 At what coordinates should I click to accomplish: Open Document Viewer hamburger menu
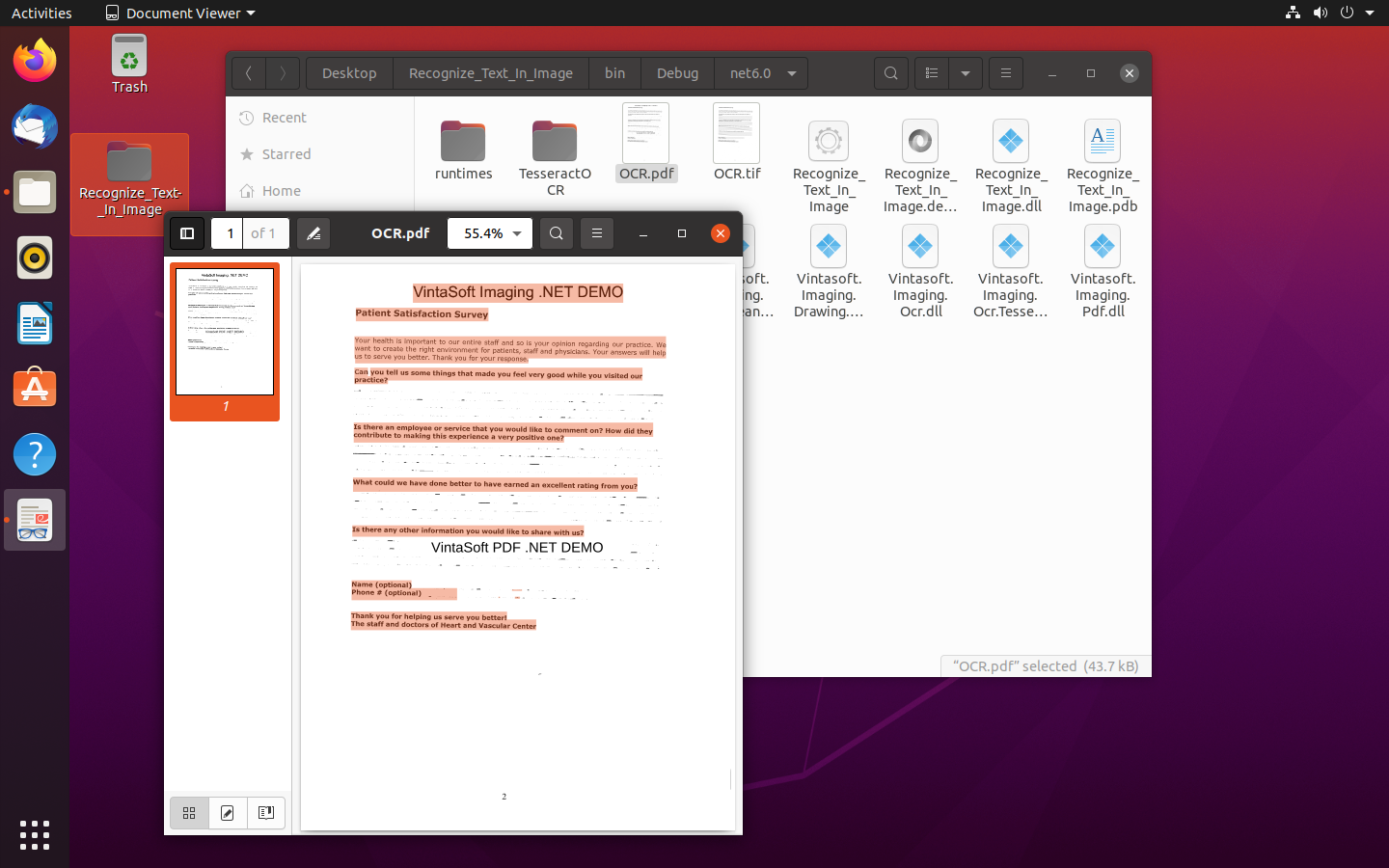[597, 233]
